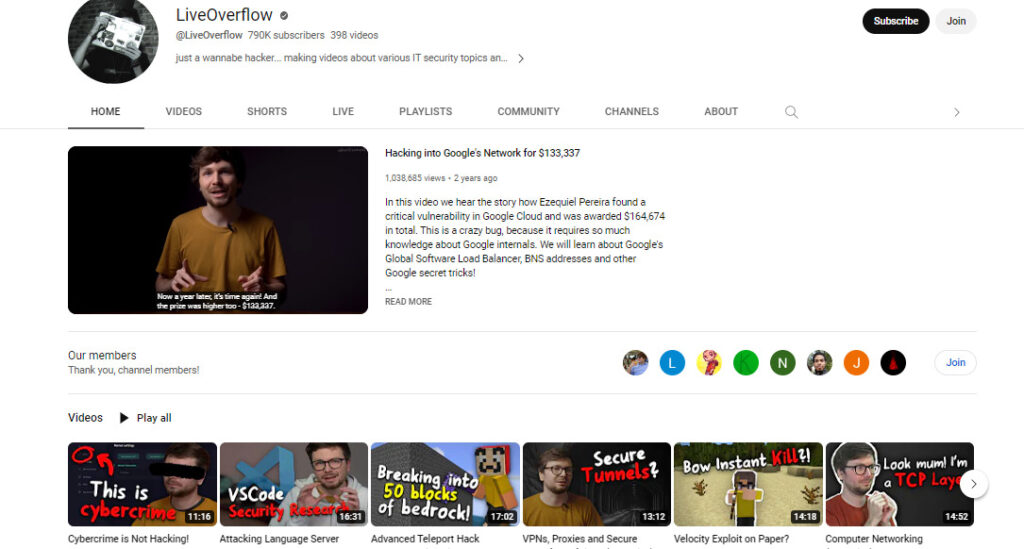1024x549 pixels.
Task: Open the VSCode Security Research thumbnail
Action: coord(294,484)
